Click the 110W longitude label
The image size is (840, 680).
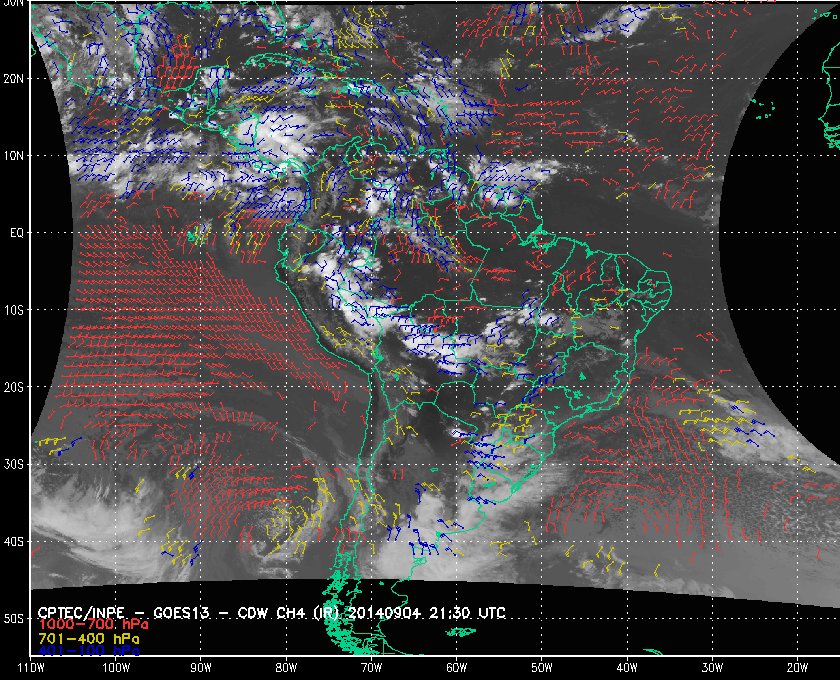pyautogui.click(x=31, y=668)
